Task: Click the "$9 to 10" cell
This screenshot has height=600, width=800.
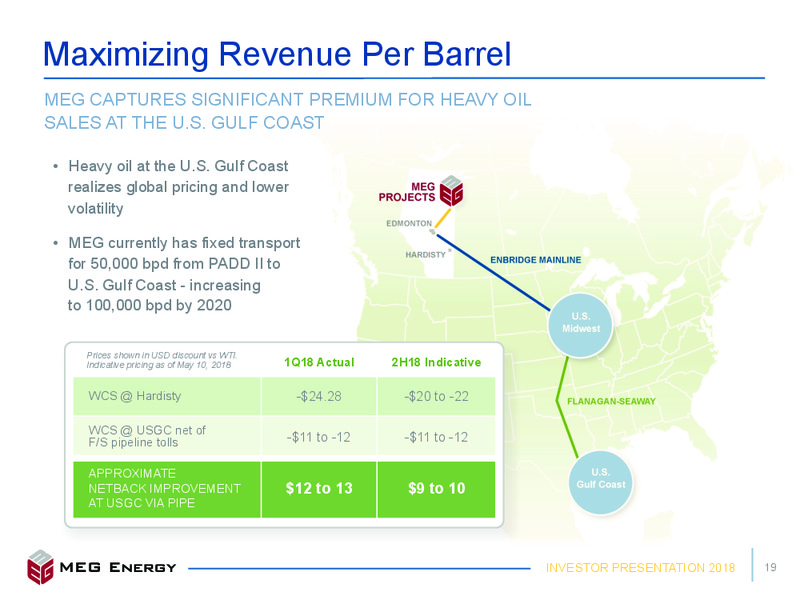Action: coord(436,489)
